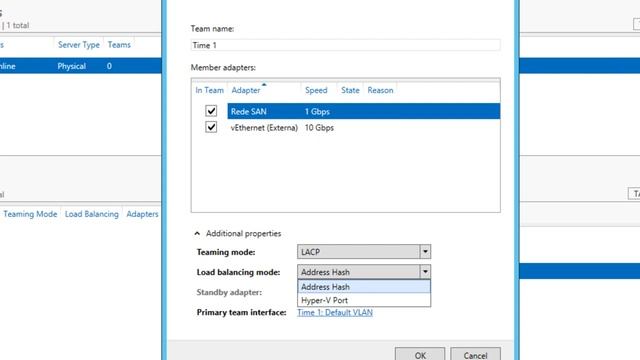
Task: Sort member adapters by Speed column
Action: [316, 90]
